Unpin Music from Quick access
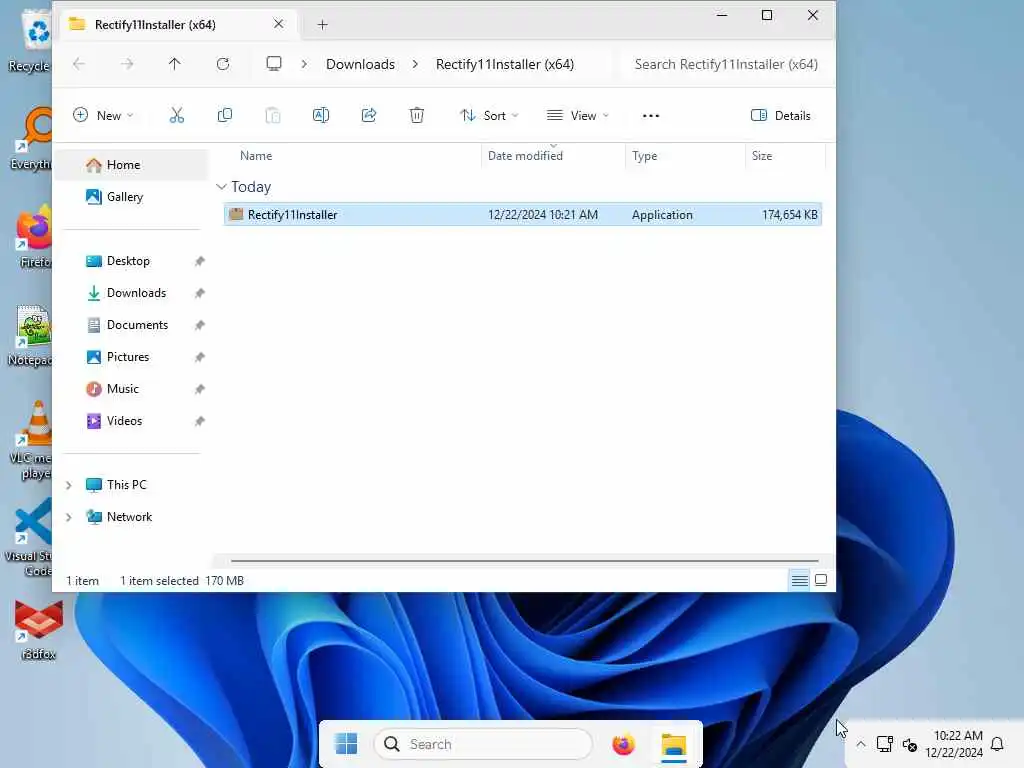The image size is (1024, 768). (200, 389)
